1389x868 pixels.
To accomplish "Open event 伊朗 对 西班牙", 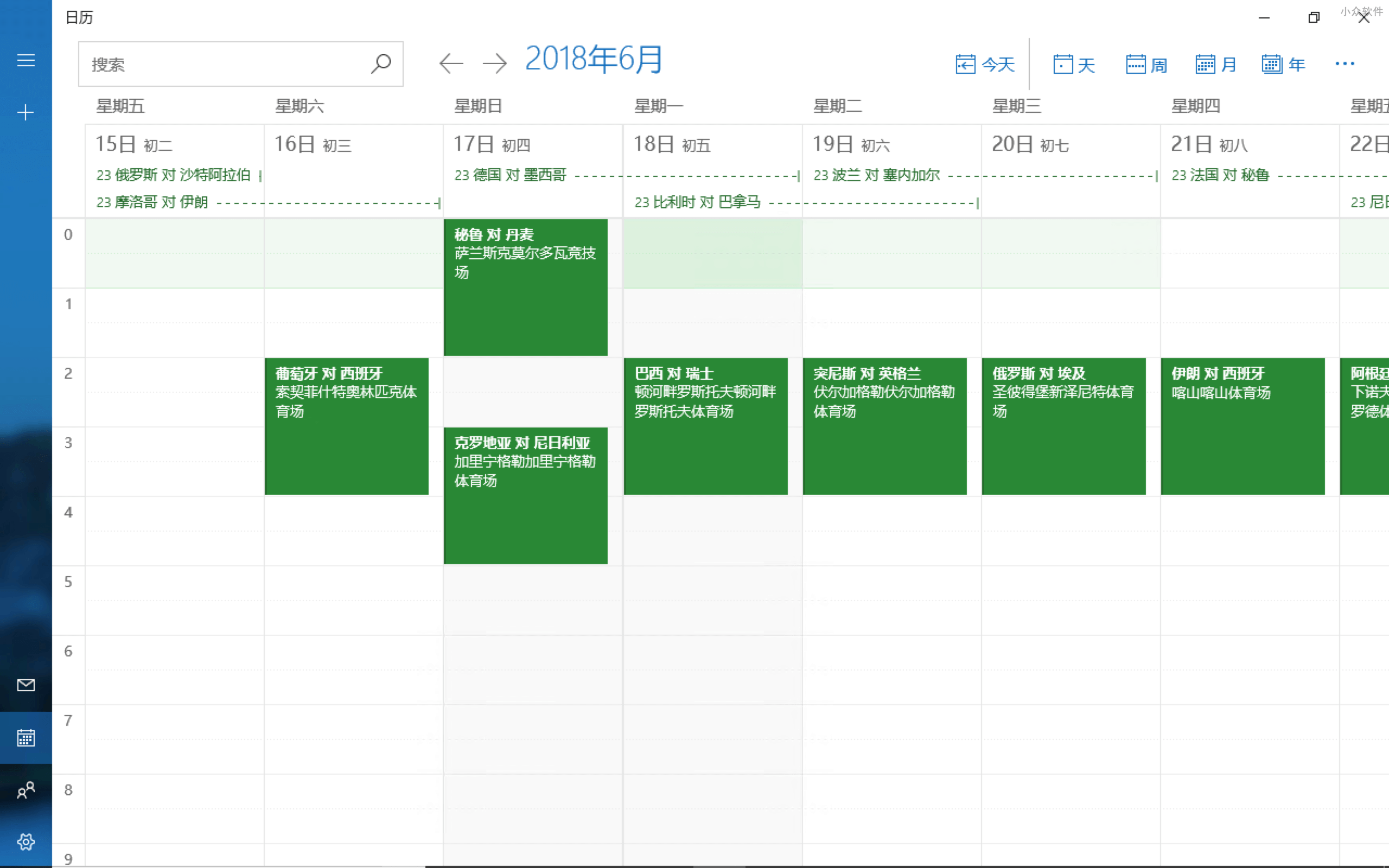I will (1243, 426).
